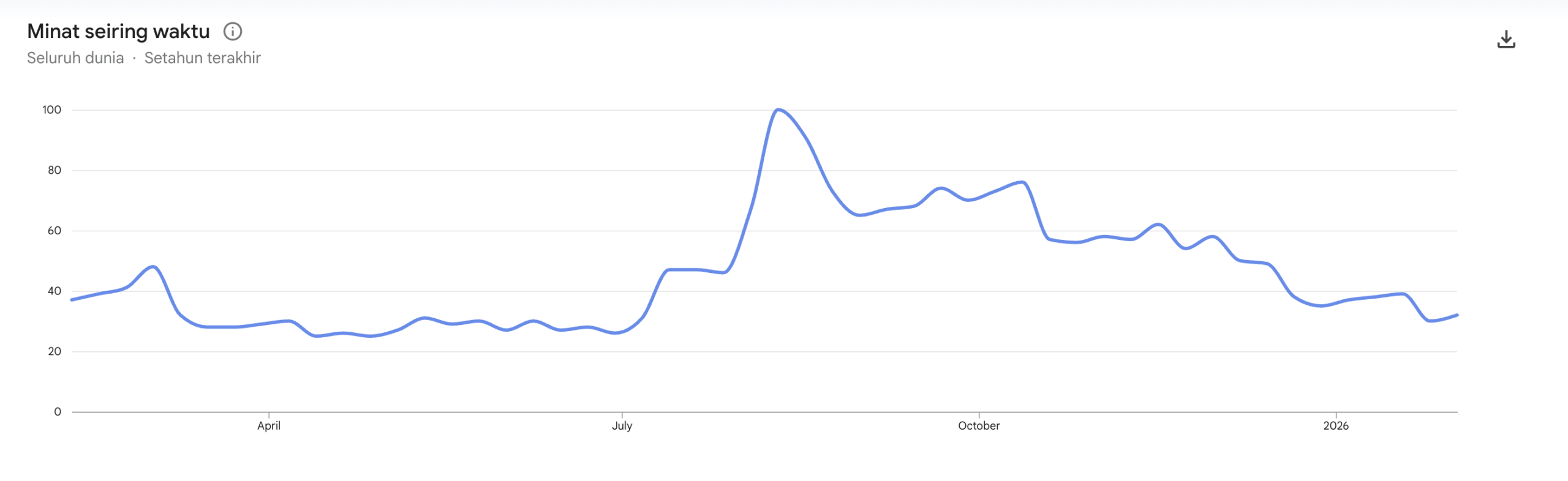Click the April label on the time axis
This screenshot has height=481, width=1568.
pyautogui.click(x=269, y=425)
